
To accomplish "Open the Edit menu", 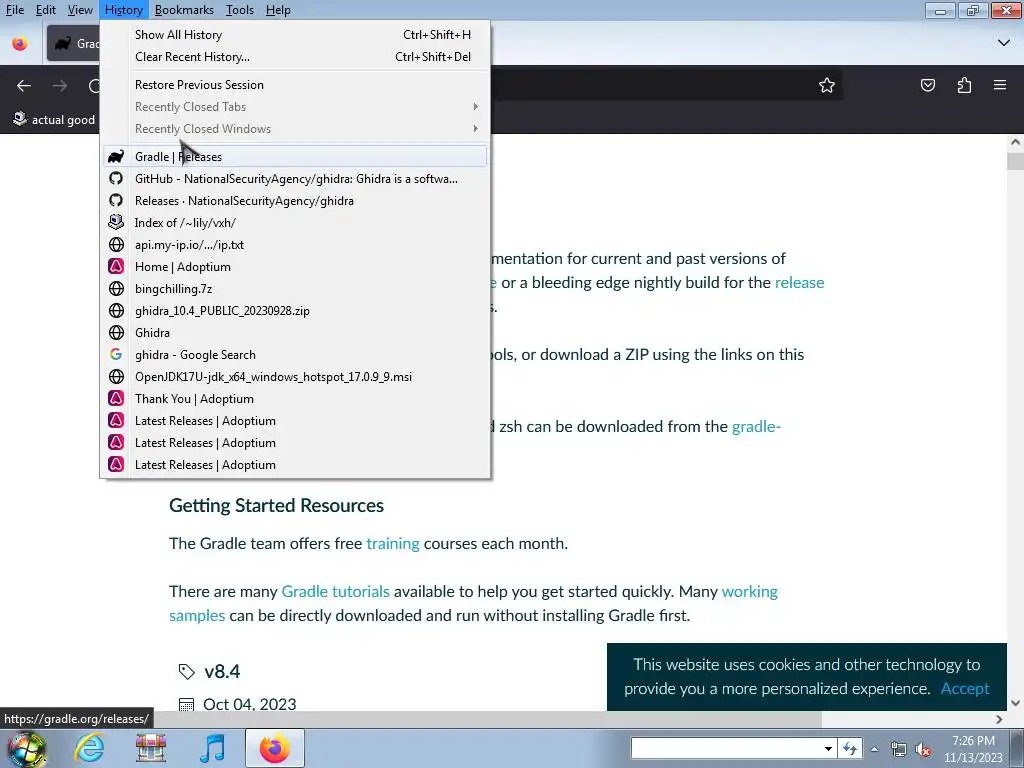I will click(45, 10).
